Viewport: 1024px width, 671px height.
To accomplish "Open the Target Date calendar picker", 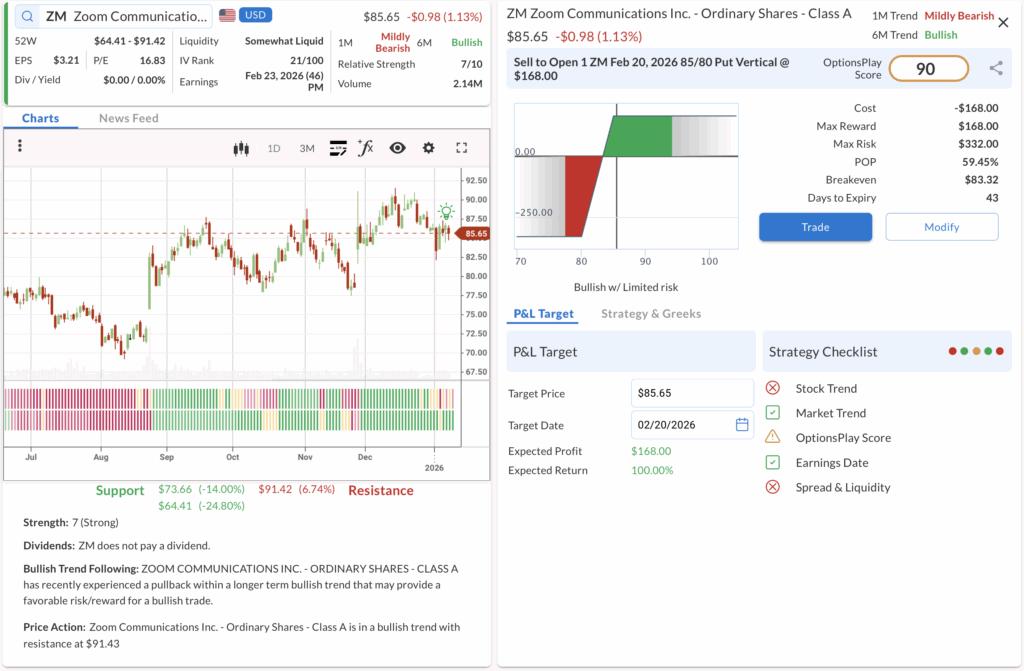I will (x=742, y=425).
